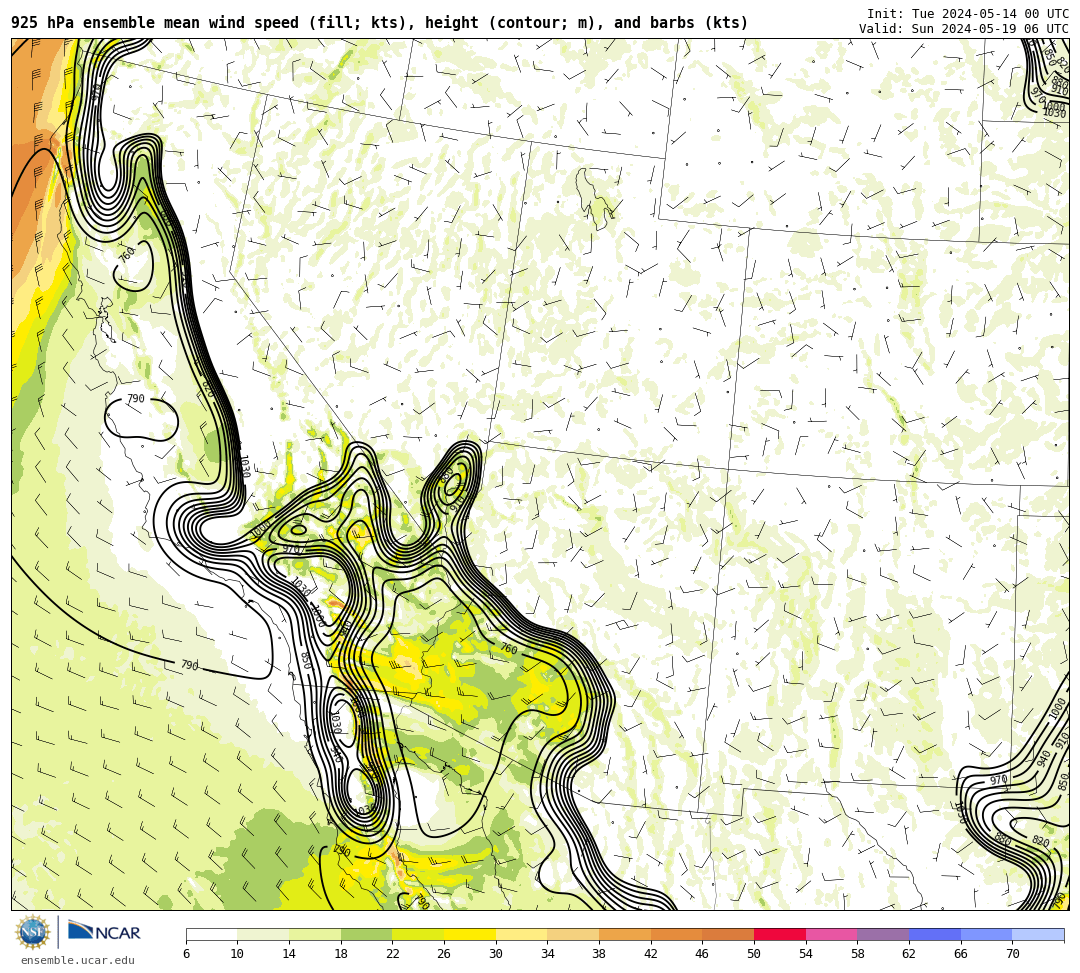
Task: Click the NCAR logo
Action: [x=104, y=932]
